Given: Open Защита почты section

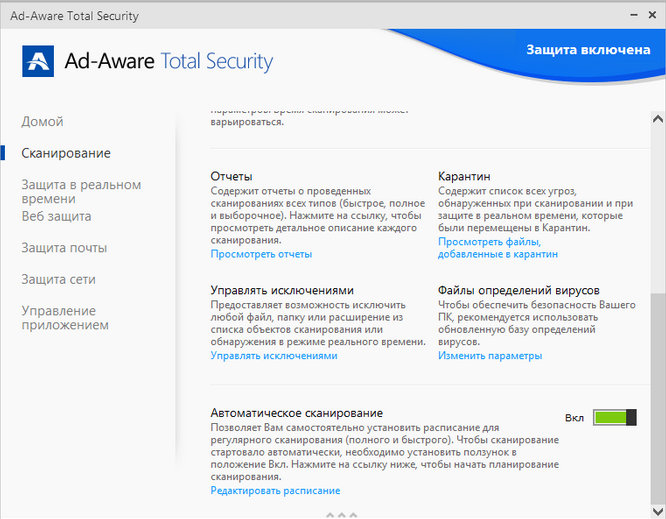Looking at the screenshot, I should click(x=64, y=248).
